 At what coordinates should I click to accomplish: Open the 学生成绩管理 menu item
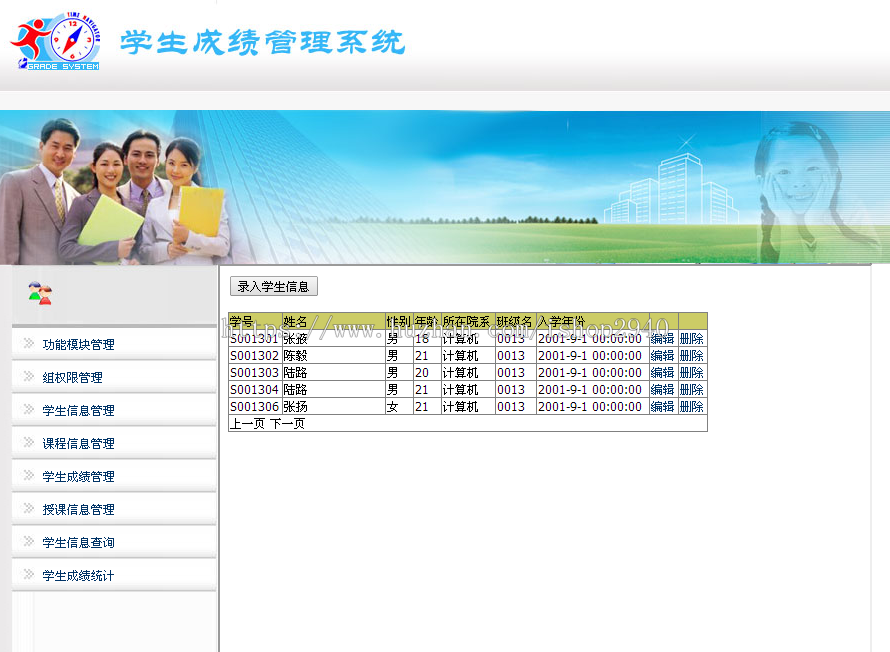tap(78, 476)
